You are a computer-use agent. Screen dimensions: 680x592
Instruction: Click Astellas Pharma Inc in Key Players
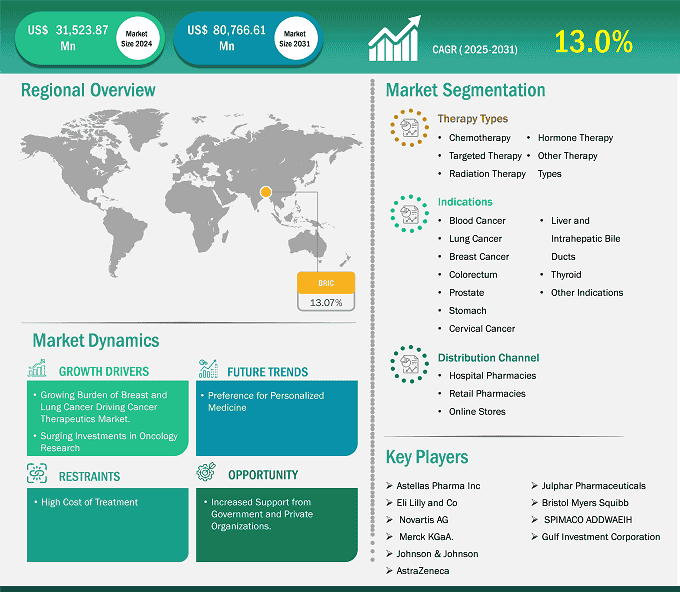(x=438, y=486)
